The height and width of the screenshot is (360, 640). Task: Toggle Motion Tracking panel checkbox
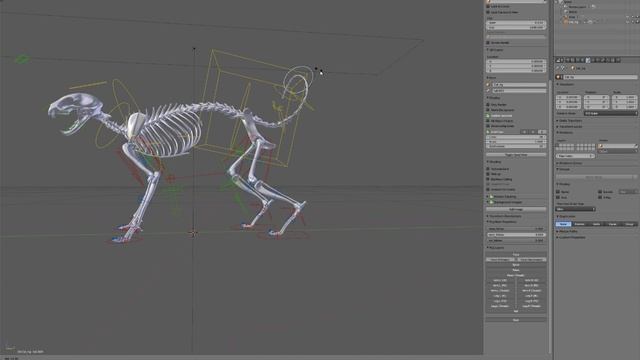tap(492, 197)
